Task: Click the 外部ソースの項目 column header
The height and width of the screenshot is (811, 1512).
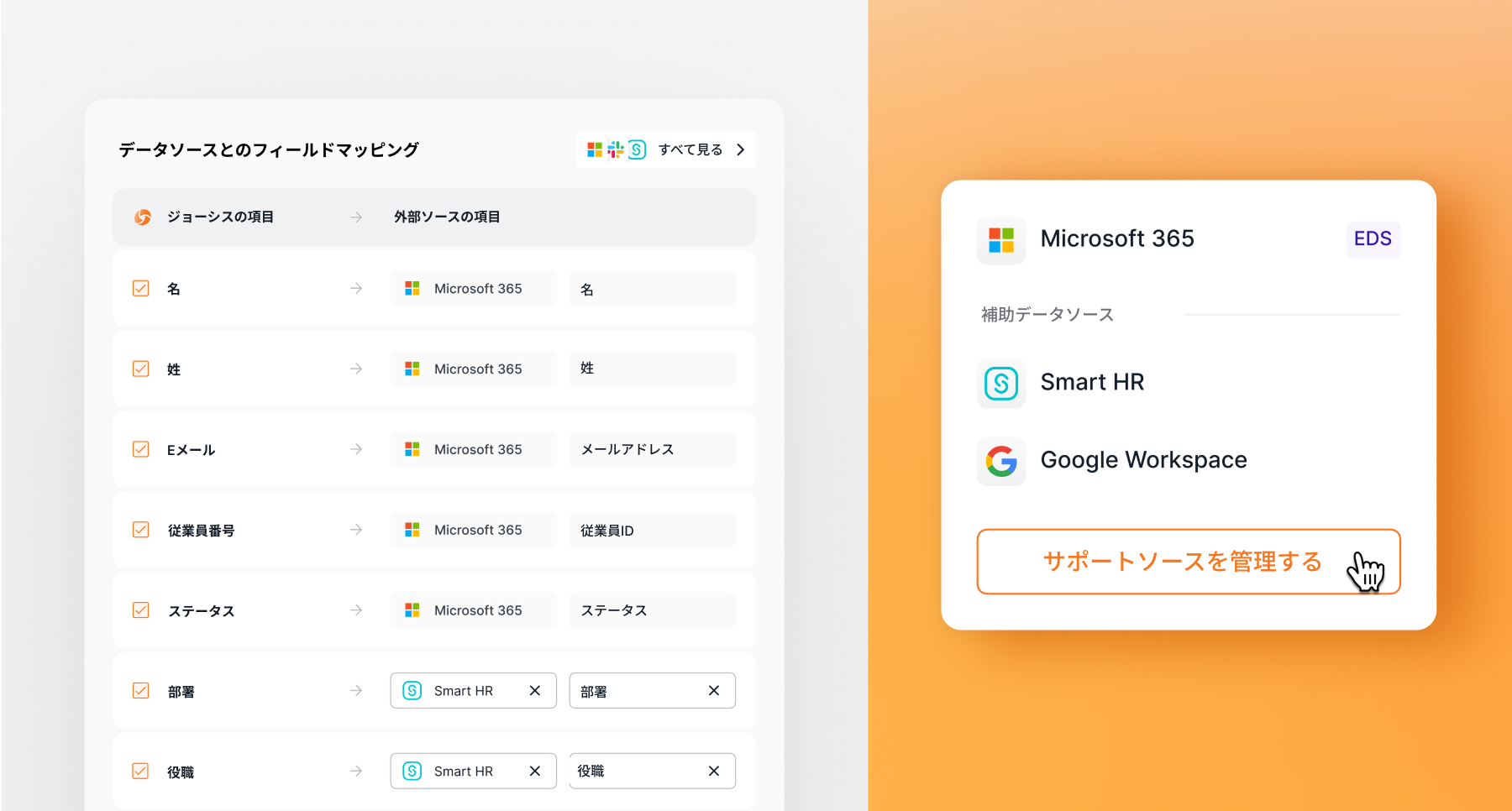Action: click(x=447, y=217)
